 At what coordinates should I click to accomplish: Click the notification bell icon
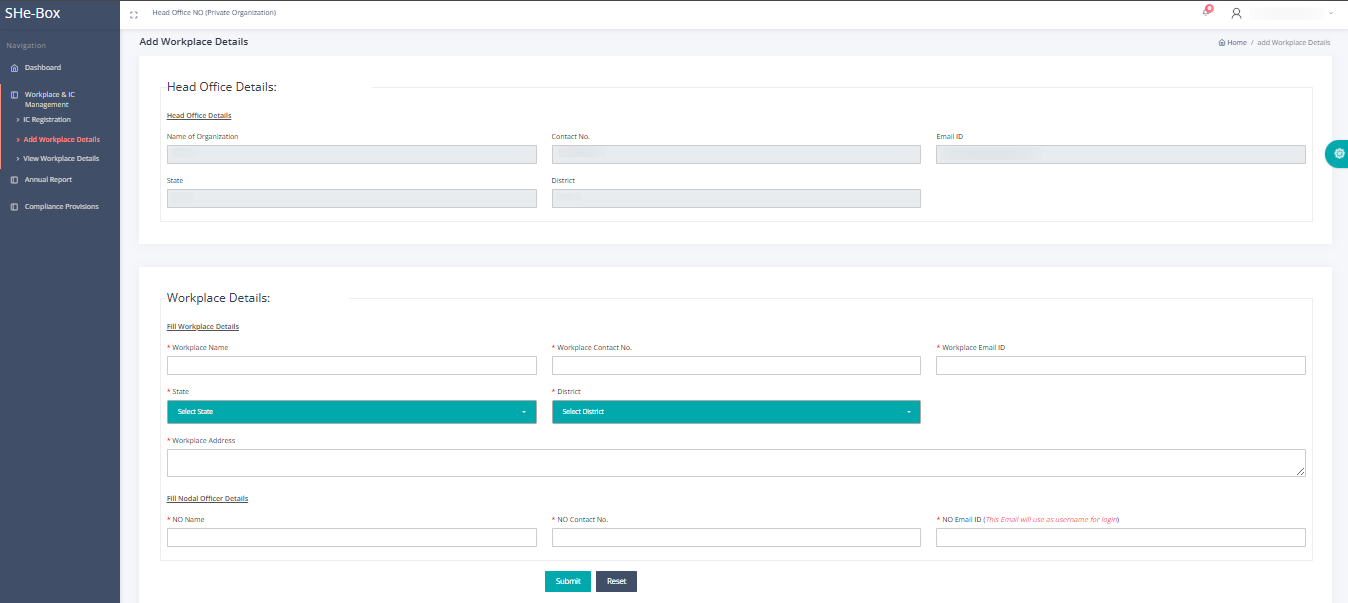tap(1206, 12)
